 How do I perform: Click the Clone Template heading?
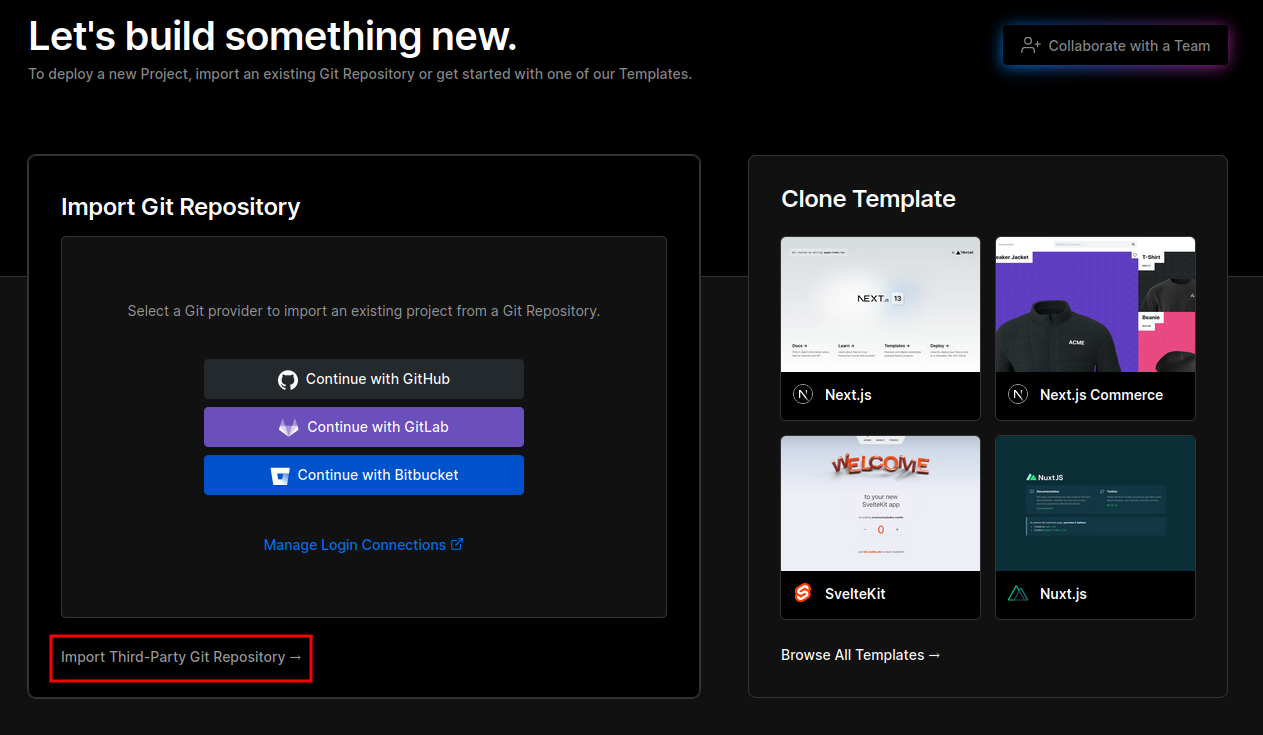pyautogui.click(x=868, y=199)
